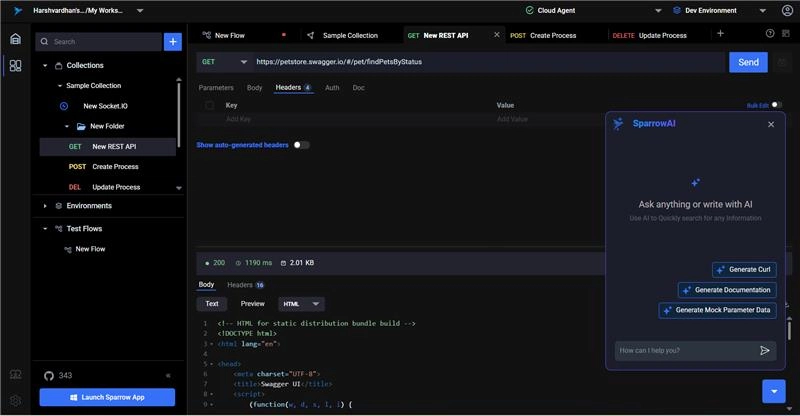
Task: Click the blue floating arrow button
Action: pyautogui.click(x=774, y=391)
